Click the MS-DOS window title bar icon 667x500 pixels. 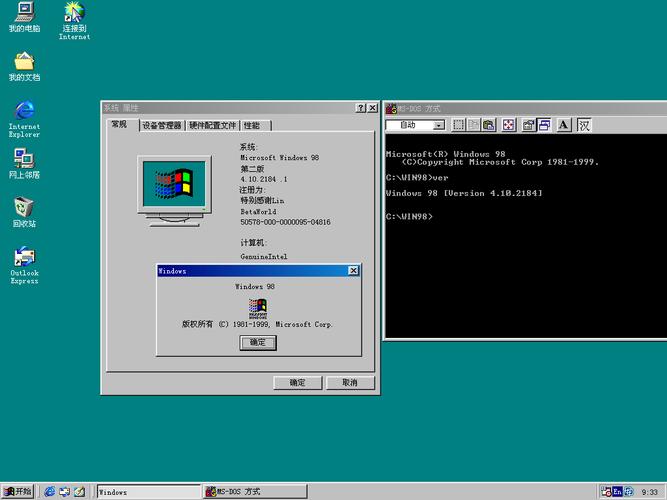pos(391,109)
